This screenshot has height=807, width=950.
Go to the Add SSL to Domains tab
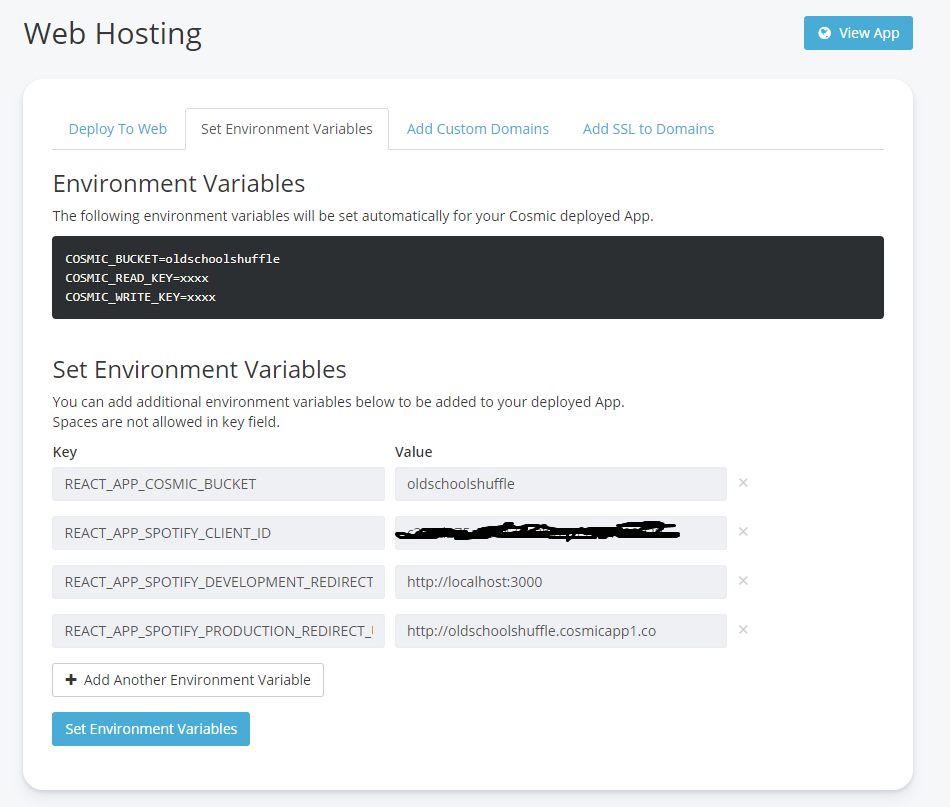(x=648, y=129)
